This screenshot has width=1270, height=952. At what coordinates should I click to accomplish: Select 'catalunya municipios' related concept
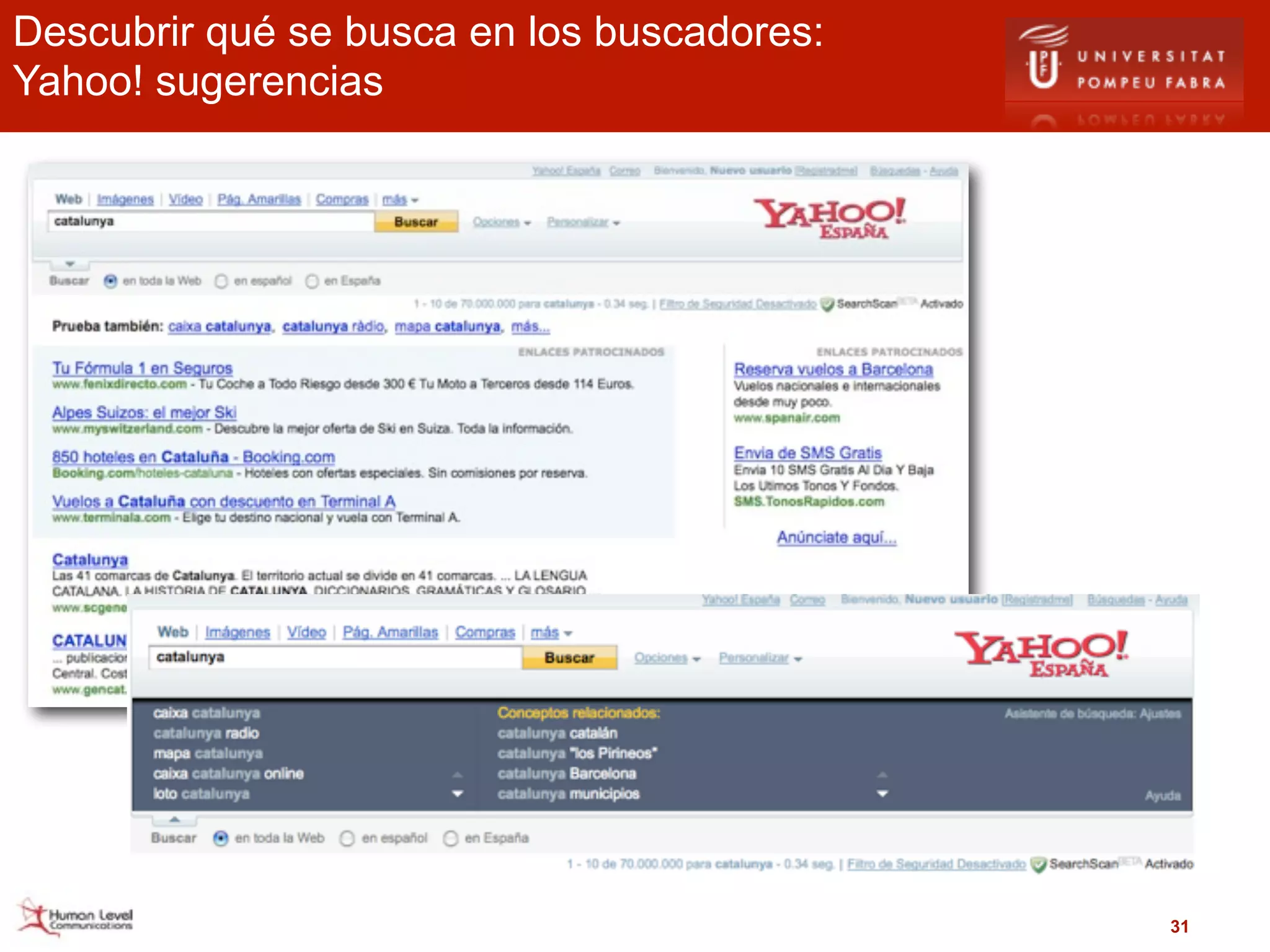568,794
